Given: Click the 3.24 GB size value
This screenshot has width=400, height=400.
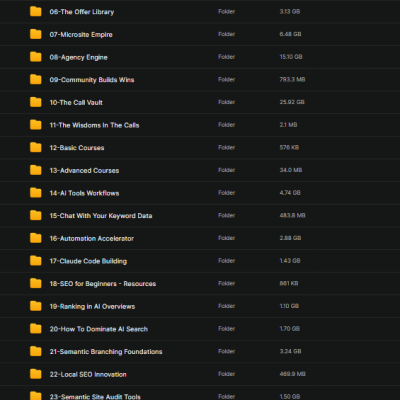Looking at the screenshot, I should point(290,352).
